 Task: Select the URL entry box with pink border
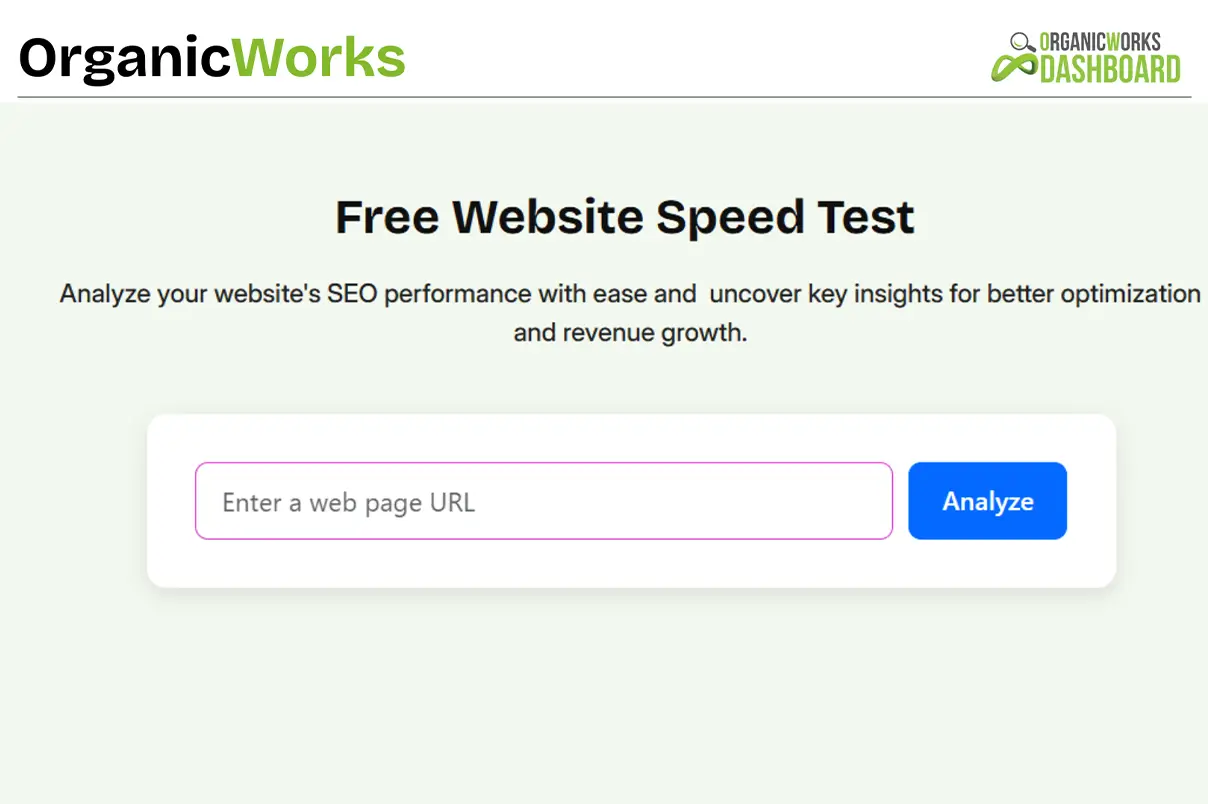(x=543, y=501)
